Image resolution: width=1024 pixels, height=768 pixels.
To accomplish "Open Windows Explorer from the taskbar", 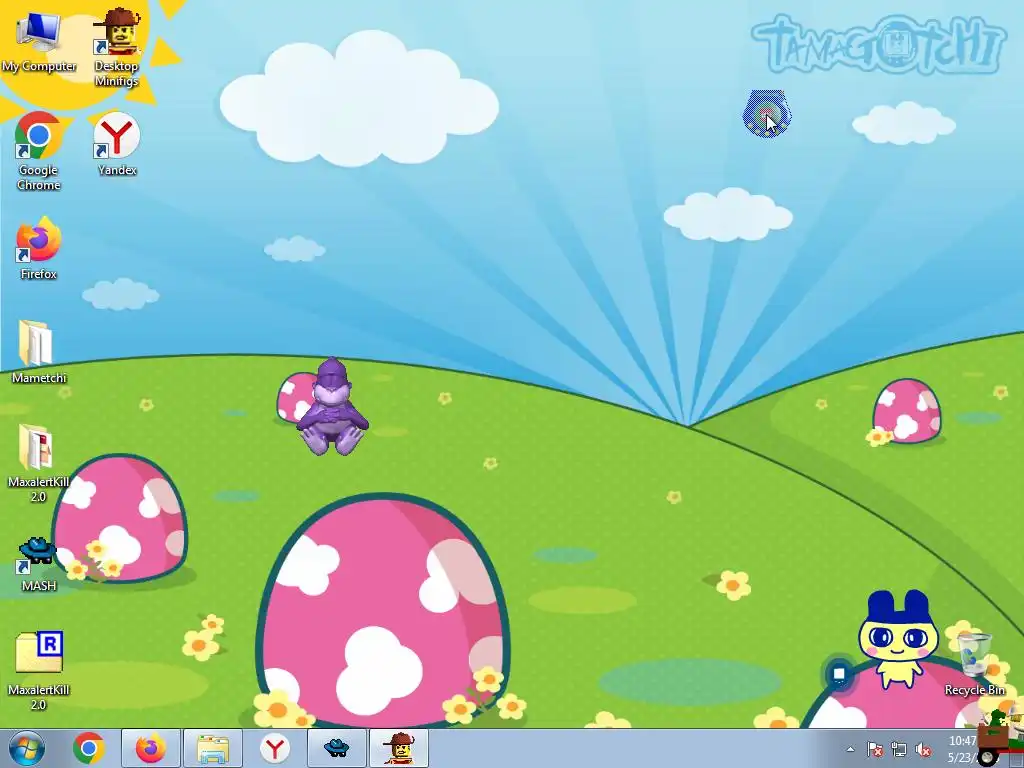I will 213,748.
